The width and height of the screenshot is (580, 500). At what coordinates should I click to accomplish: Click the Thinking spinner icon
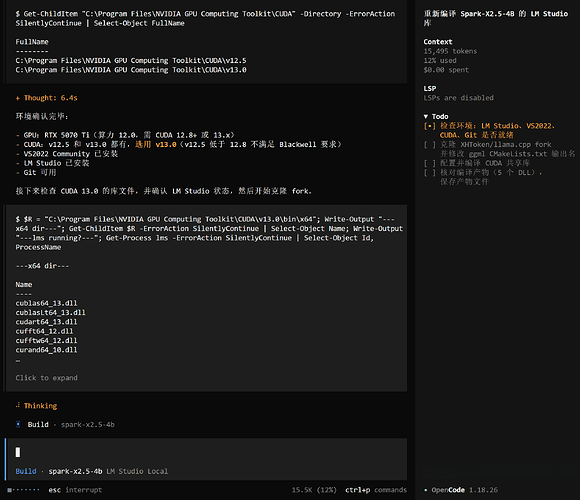18,405
